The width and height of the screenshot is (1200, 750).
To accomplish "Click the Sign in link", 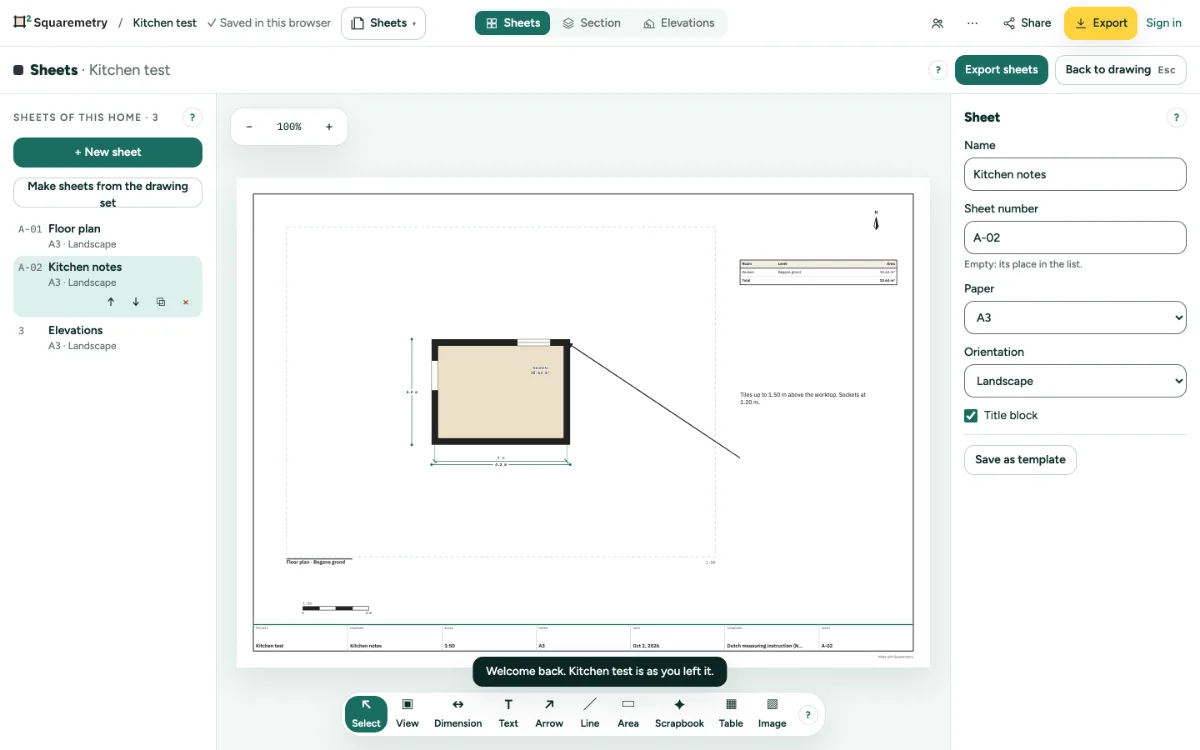I will tap(1163, 23).
